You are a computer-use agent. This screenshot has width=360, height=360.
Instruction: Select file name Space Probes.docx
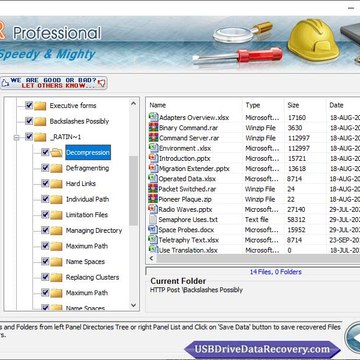pyautogui.click(x=186, y=230)
